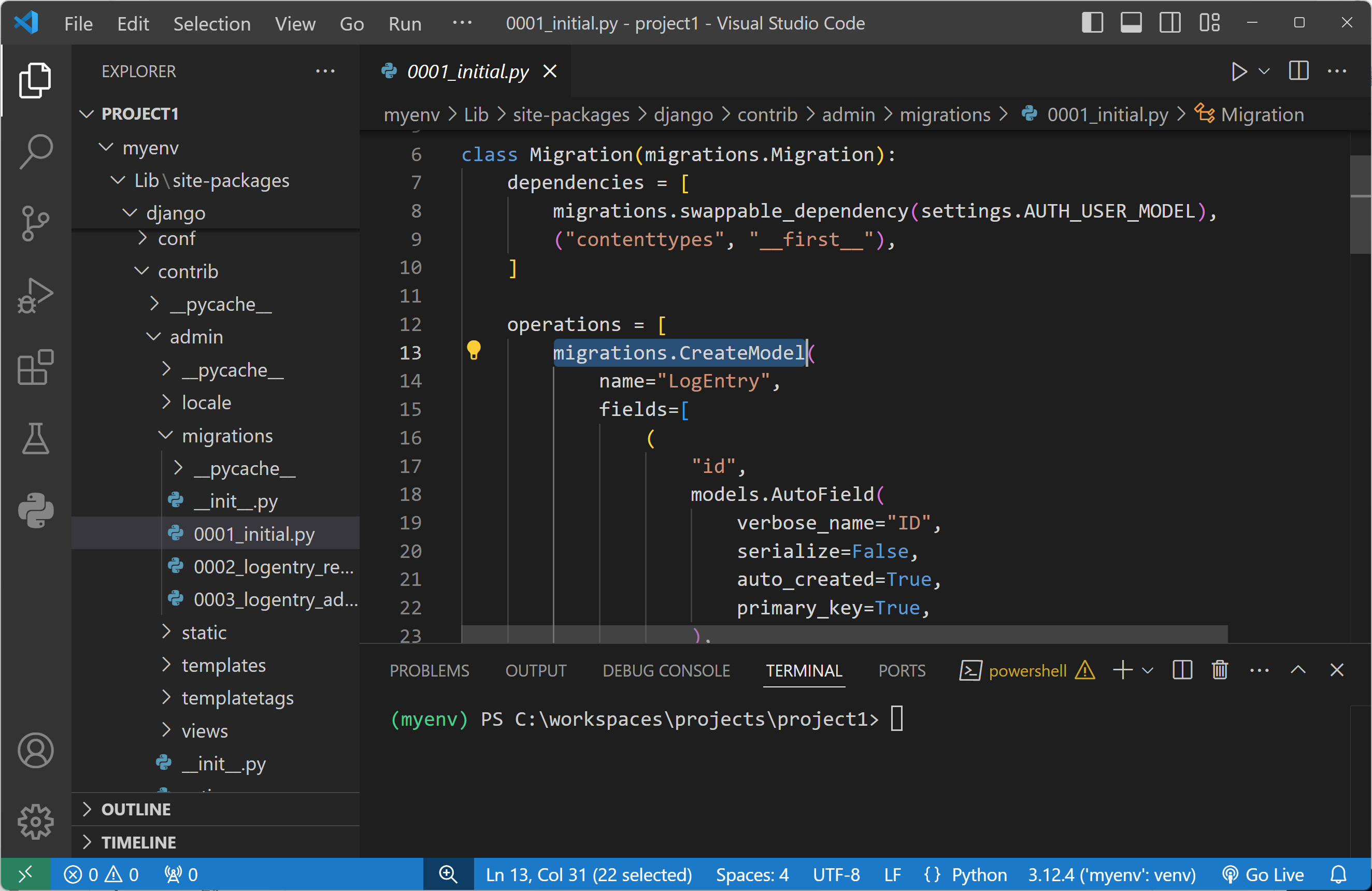Switch to the PROBLEMS tab
The image size is (1372, 891).
(x=430, y=671)
